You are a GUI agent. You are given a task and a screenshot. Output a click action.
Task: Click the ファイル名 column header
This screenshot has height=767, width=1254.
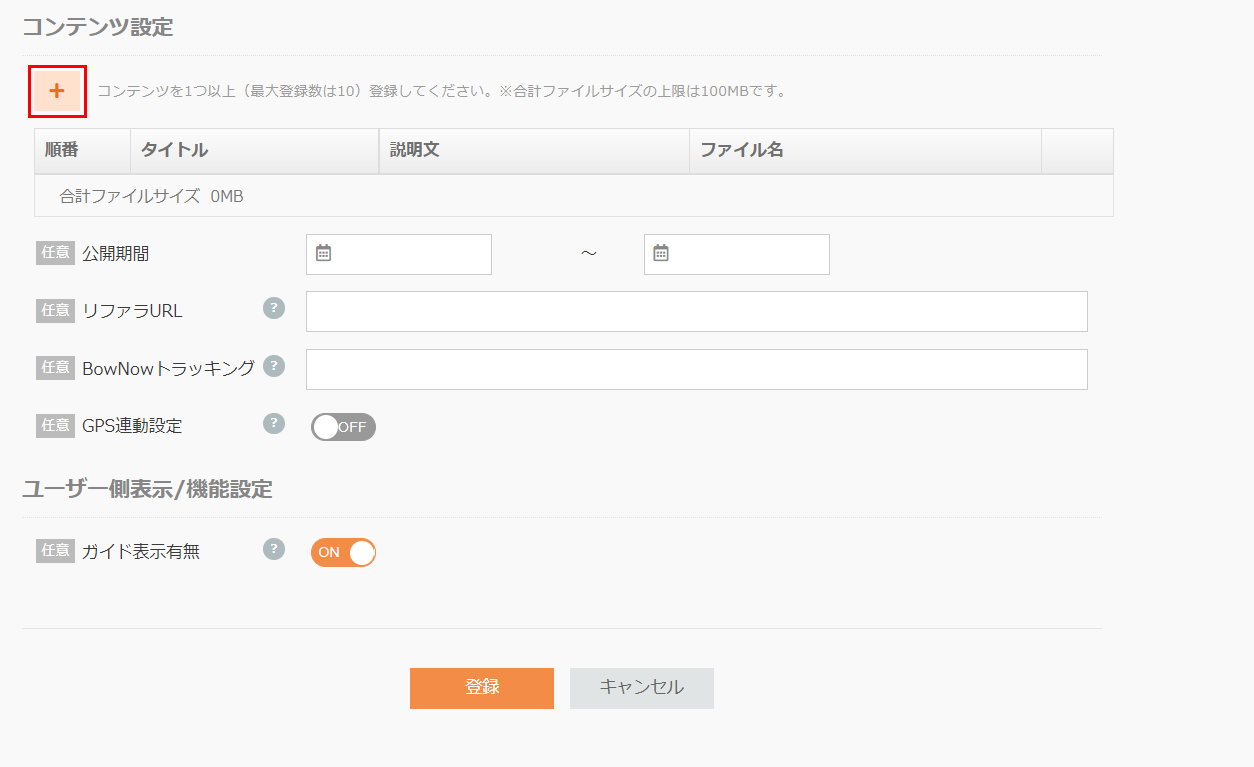[865, 151]
